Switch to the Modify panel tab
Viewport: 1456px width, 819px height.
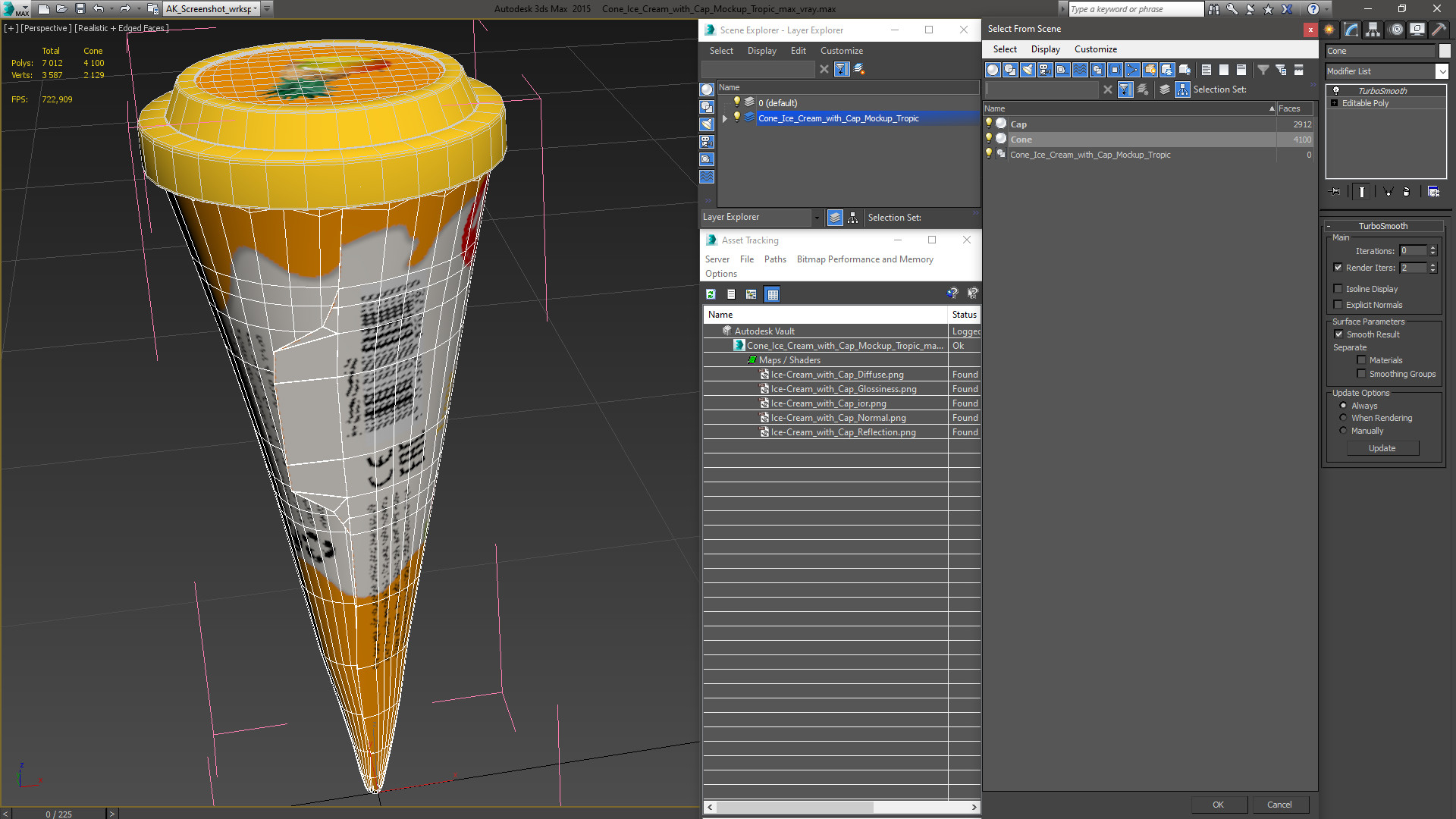click(1351, 30)
